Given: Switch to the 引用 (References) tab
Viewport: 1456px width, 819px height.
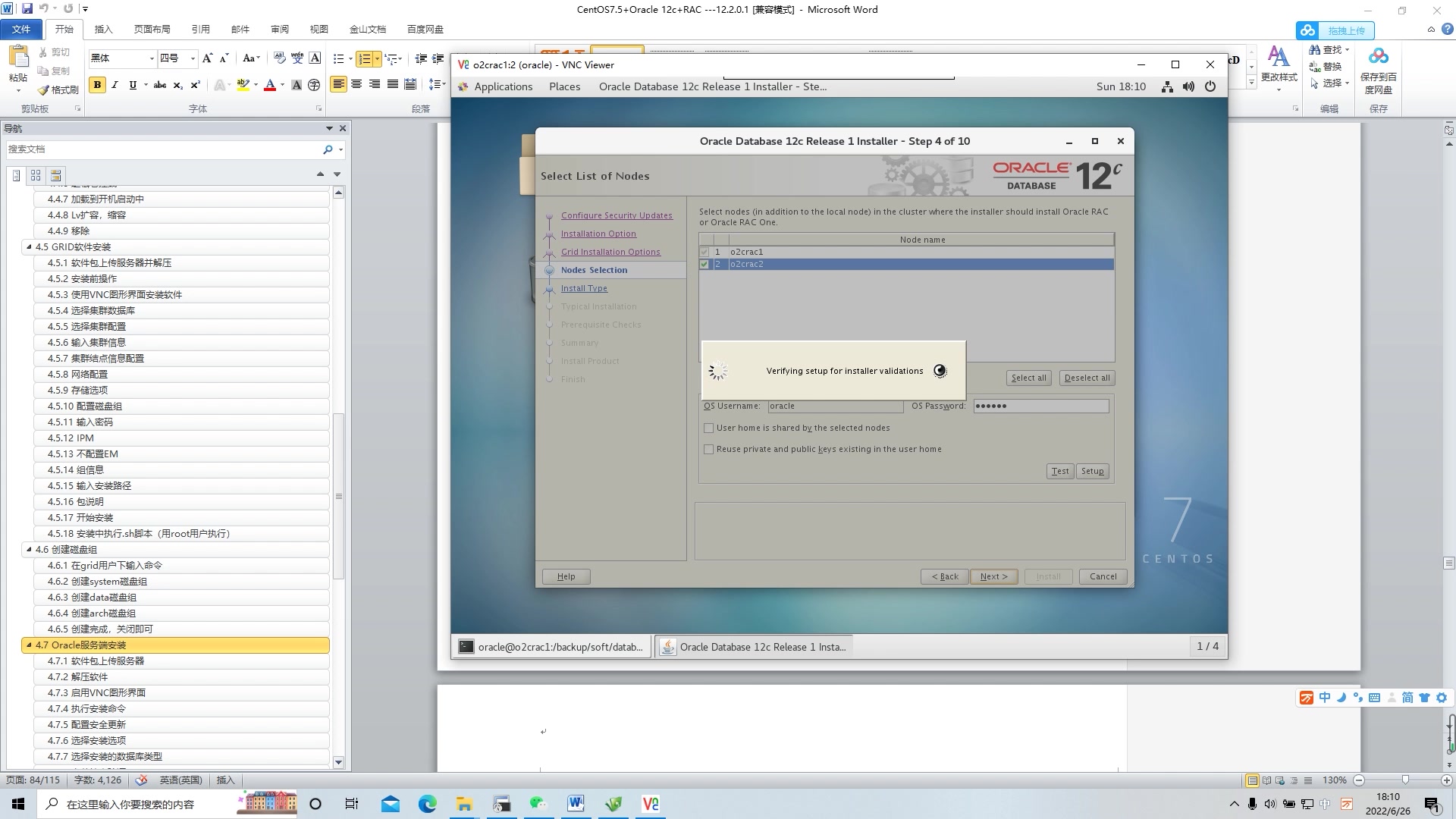Looking at the screenshot, I should (200, 30).
